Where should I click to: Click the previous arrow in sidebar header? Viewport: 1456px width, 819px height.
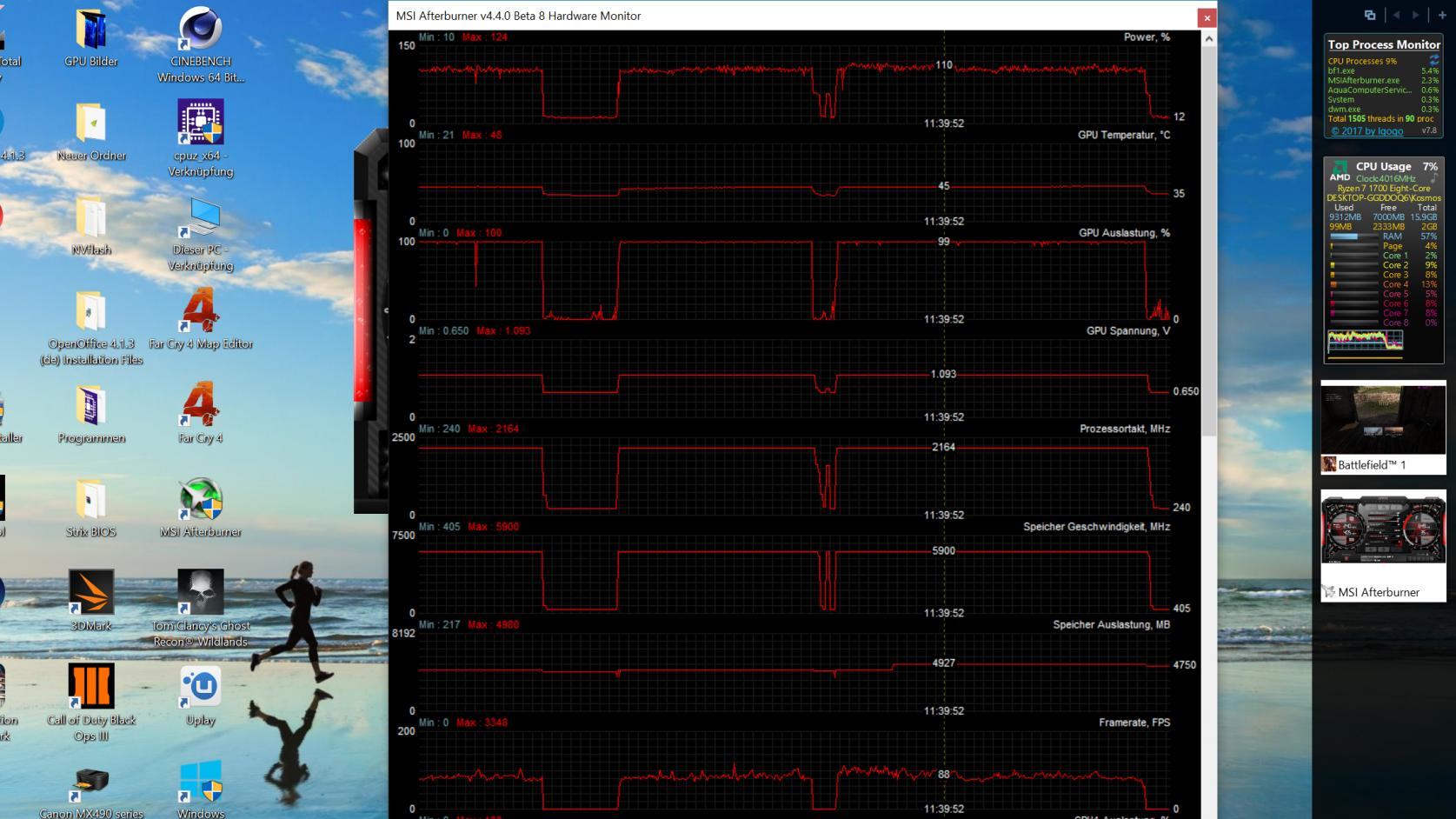coord(1396,15)
